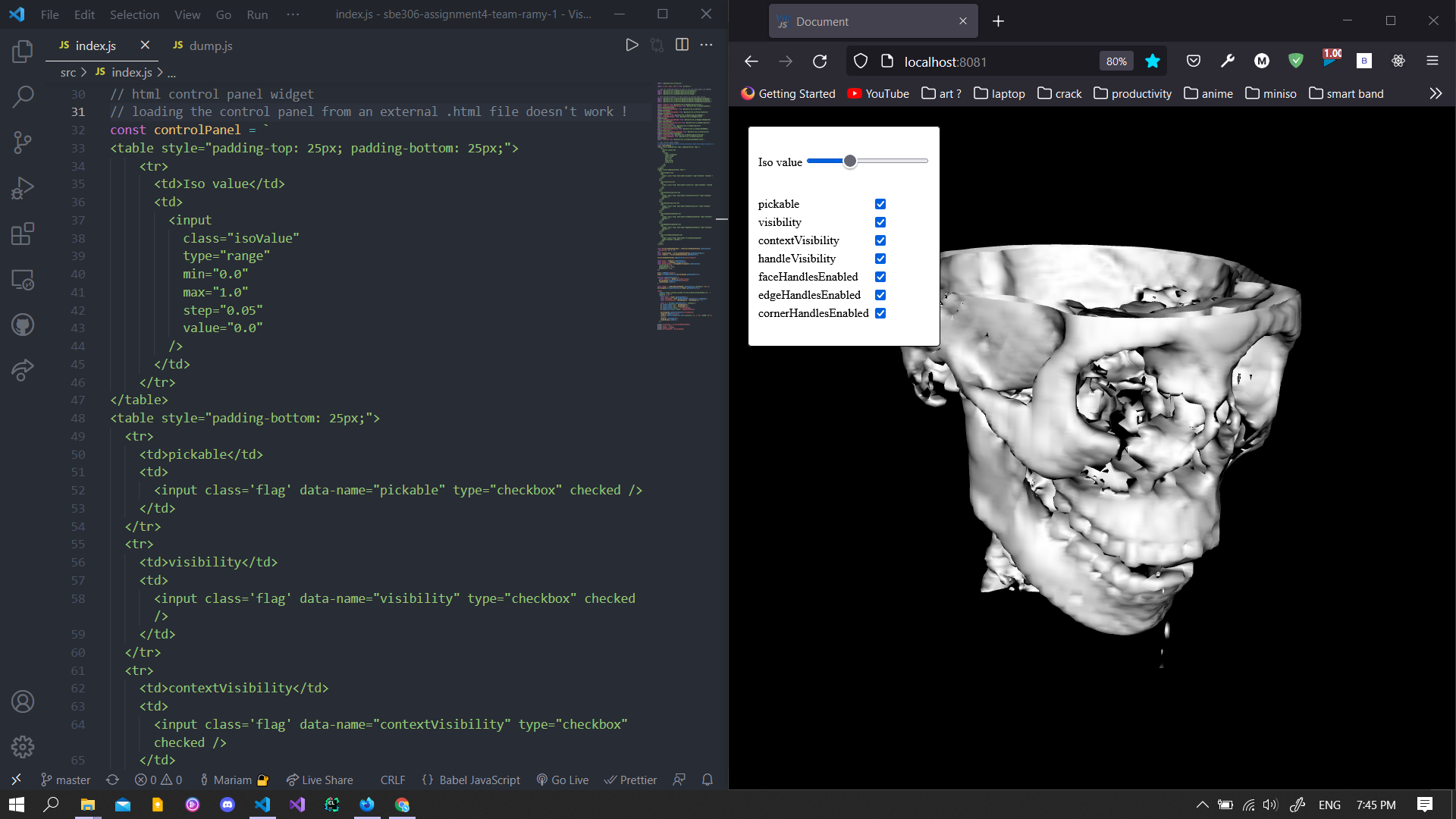Click the Run Code play icon

pos(632,45)
